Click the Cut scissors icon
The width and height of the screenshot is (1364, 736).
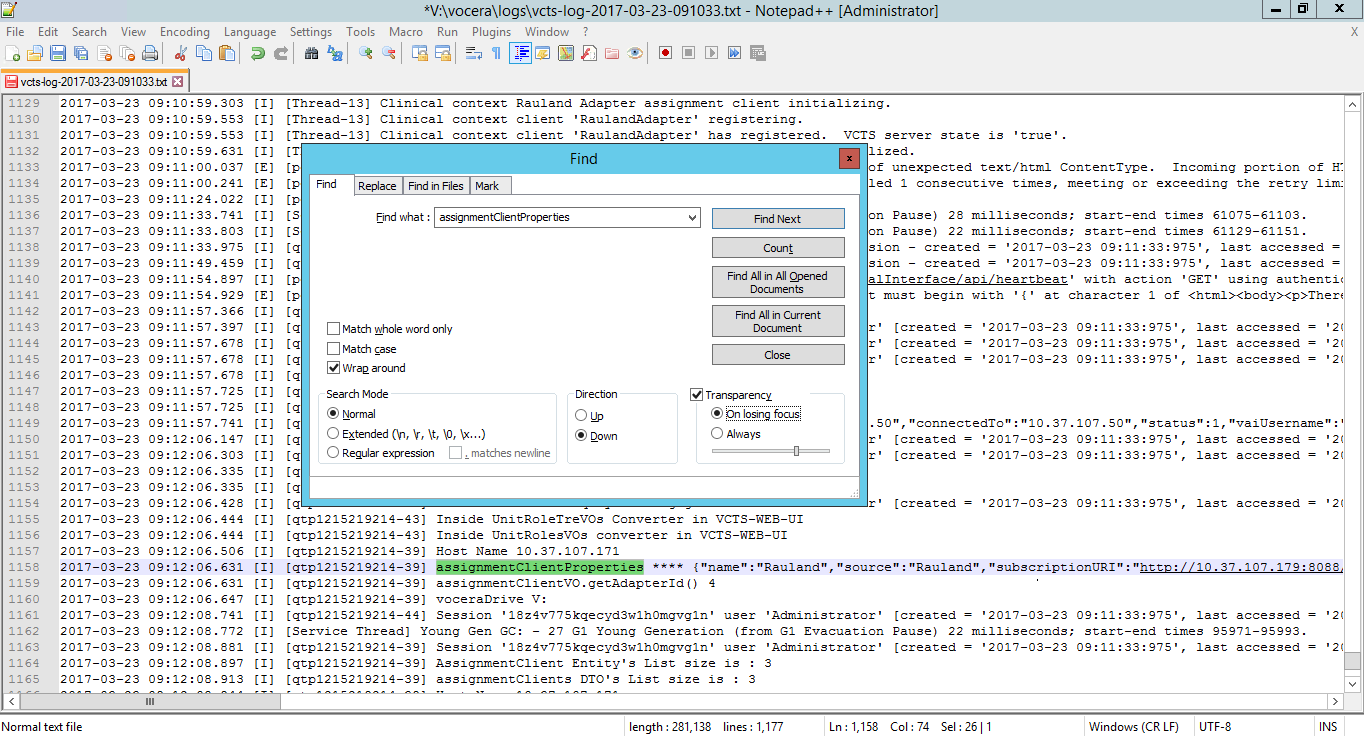181,53
